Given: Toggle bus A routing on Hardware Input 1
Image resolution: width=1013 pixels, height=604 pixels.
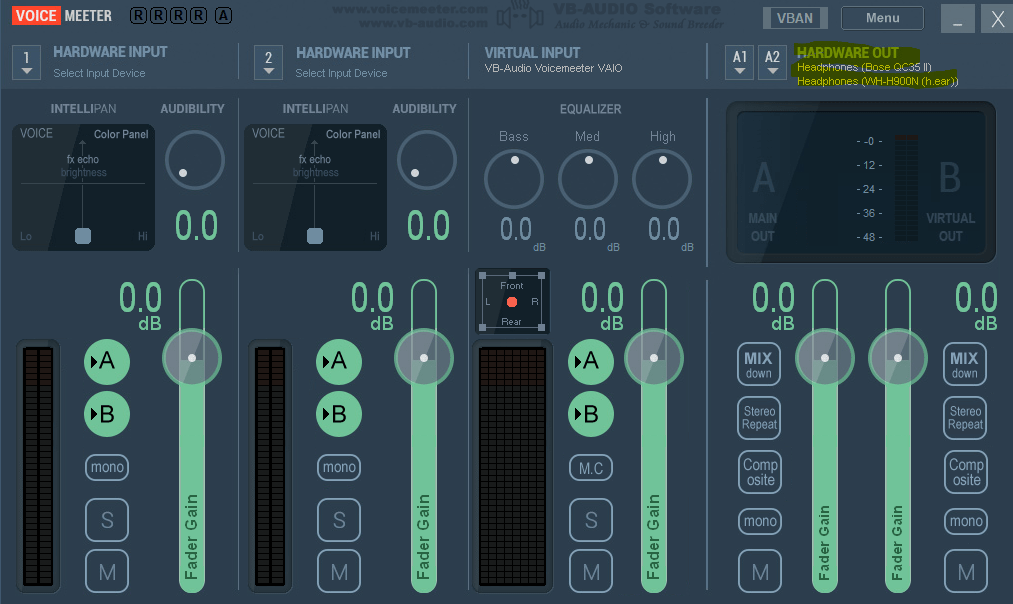Looking at the screenshot, I should (107, 361).
